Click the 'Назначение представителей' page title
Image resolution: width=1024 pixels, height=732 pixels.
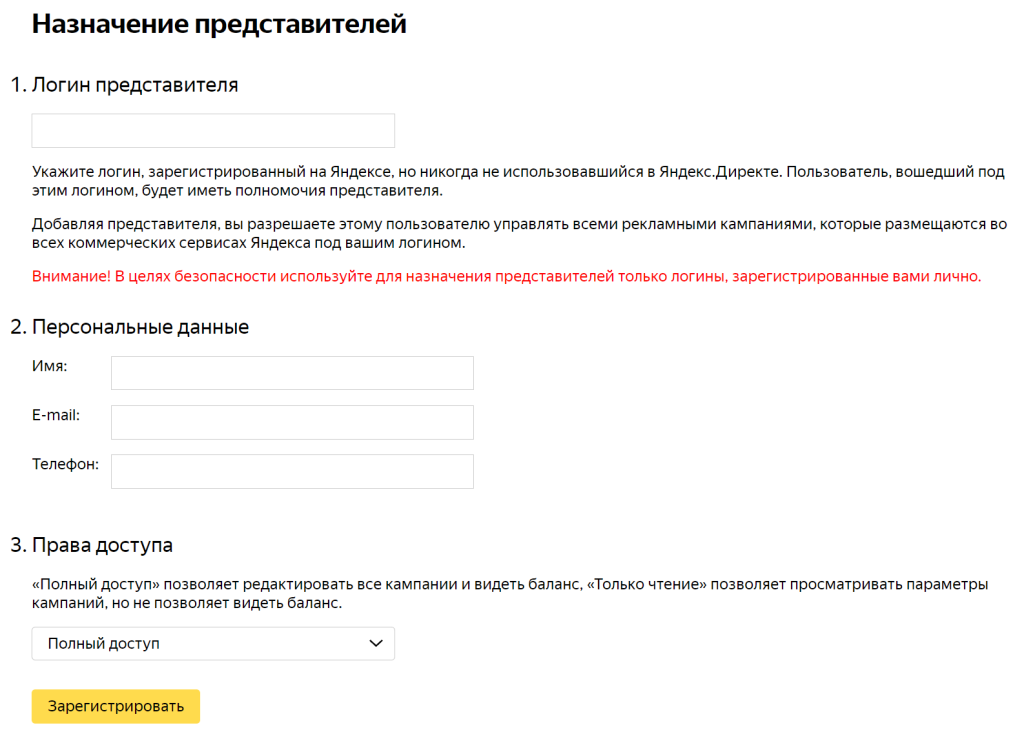click(x=219, y=24)
